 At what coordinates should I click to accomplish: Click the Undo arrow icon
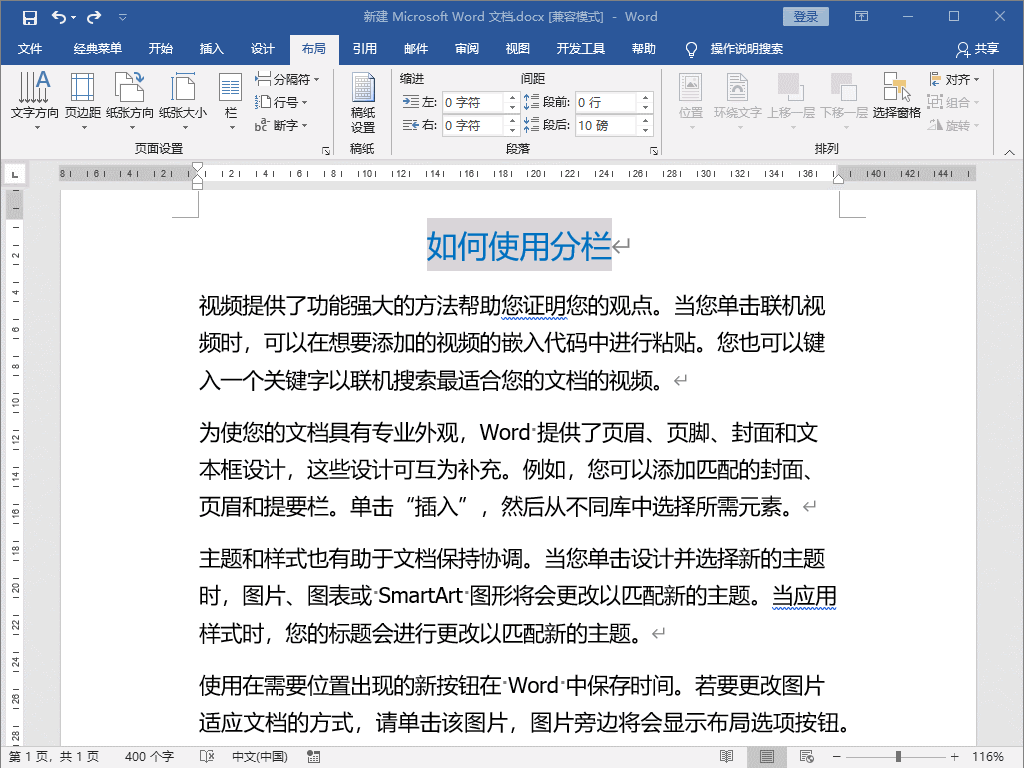click(59, 17)
